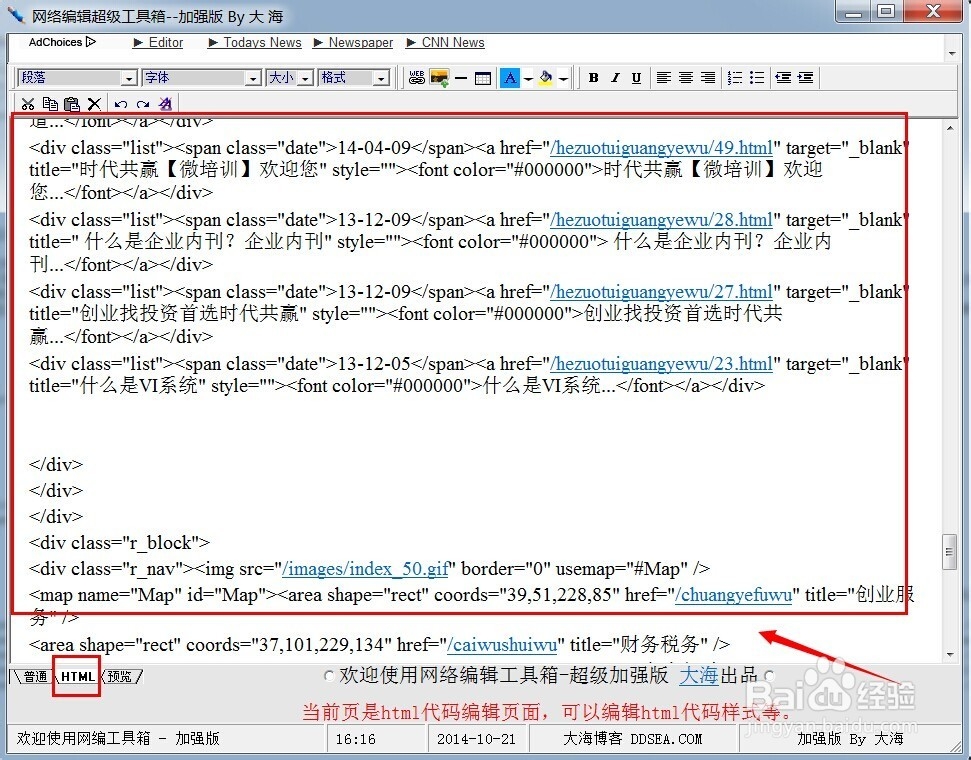Follow the /caiwushuiwu link
Image resolution: width=971 pixels, height=760 pixels.
[x=502, y=645]
